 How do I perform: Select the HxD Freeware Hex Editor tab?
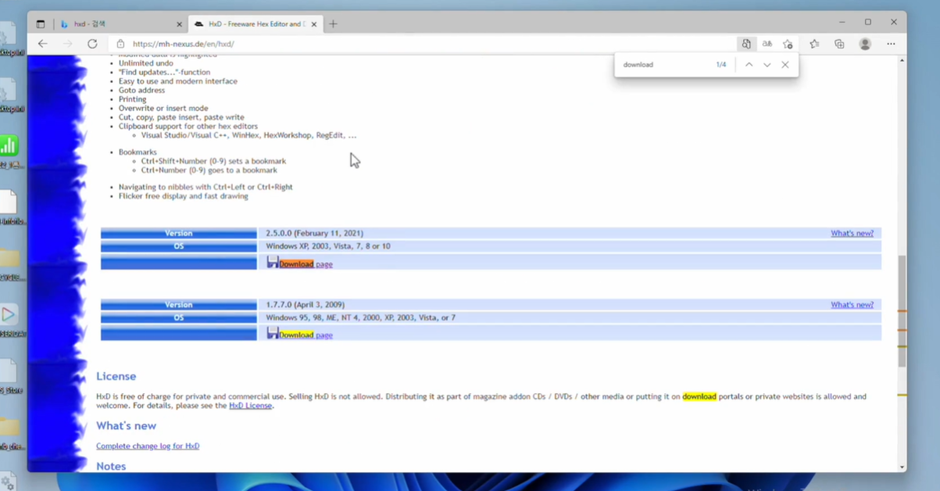pyautogui.click(x=256, y=24)
